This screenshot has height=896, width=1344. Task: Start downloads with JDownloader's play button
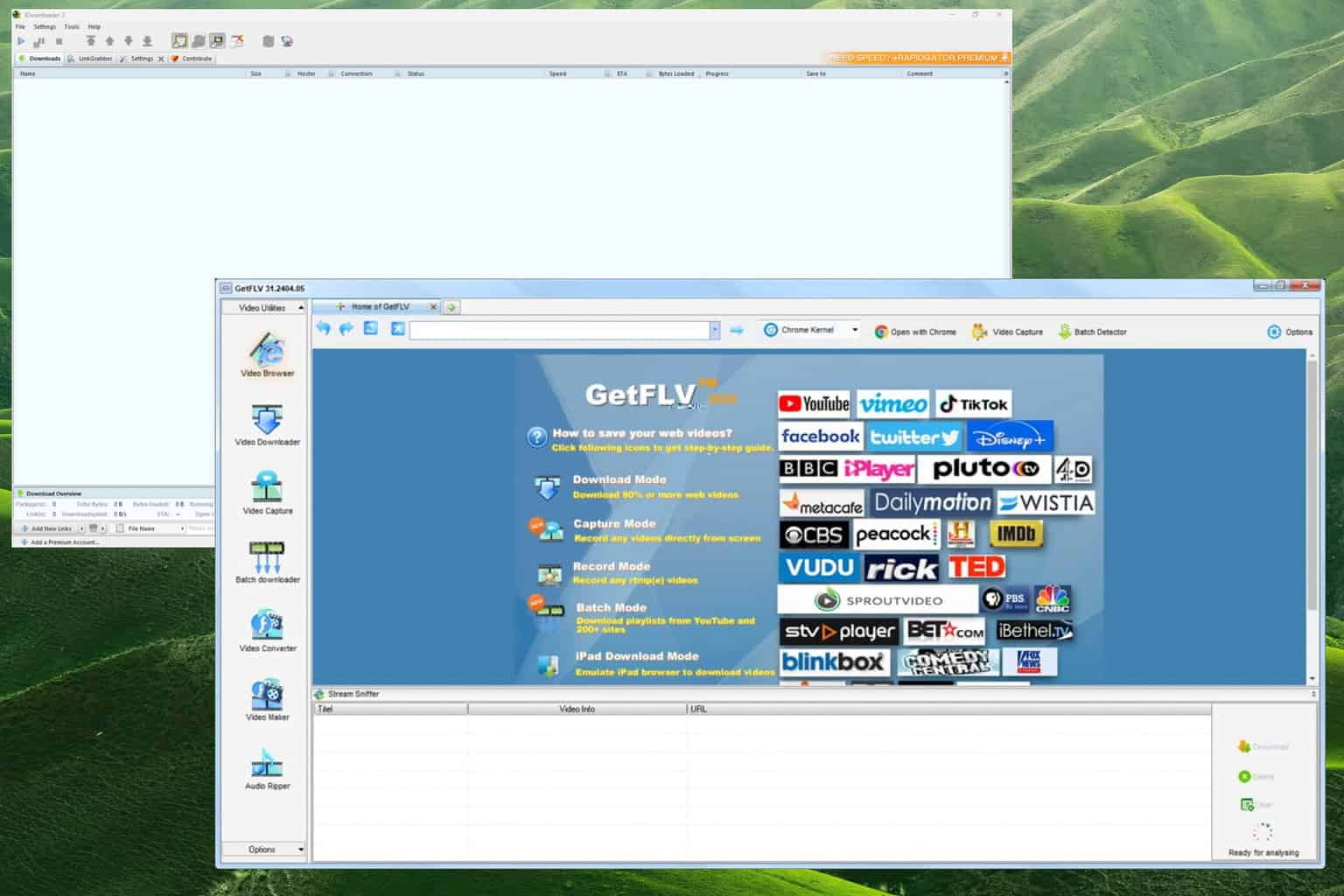point(20,41)
